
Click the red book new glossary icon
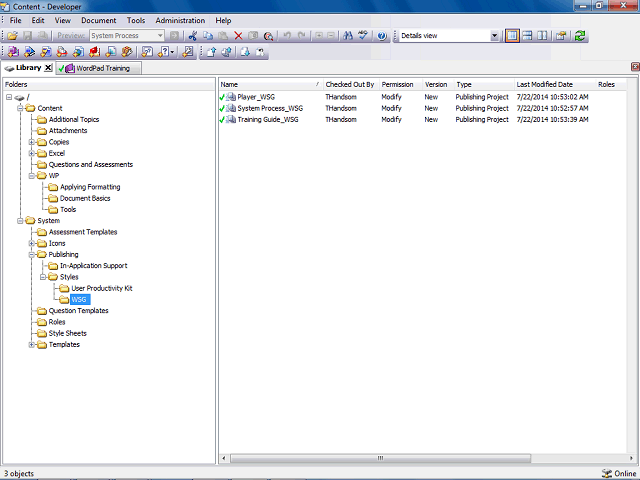(95, 52)
